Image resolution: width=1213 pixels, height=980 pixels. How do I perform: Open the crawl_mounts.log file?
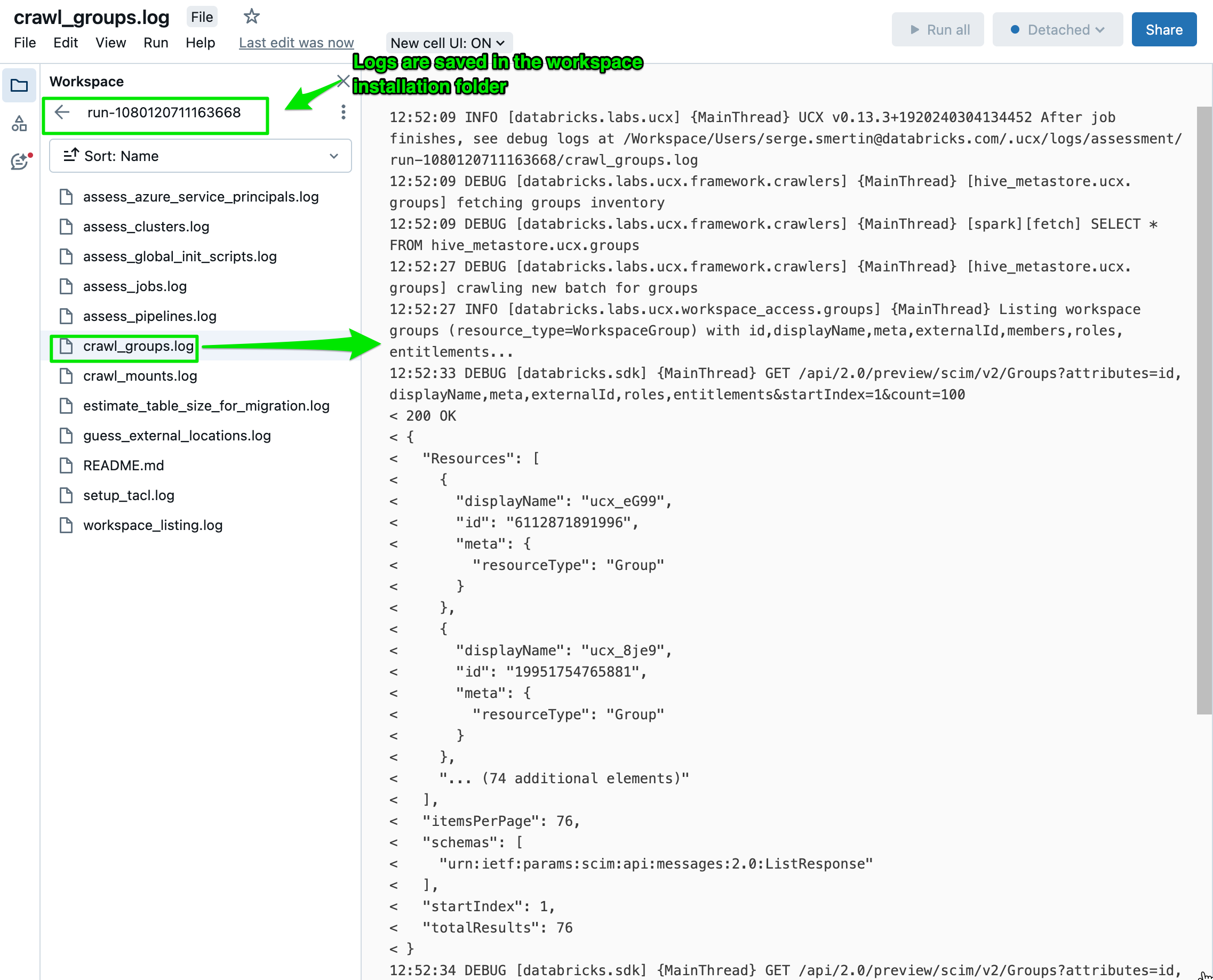tap(140, 375)
